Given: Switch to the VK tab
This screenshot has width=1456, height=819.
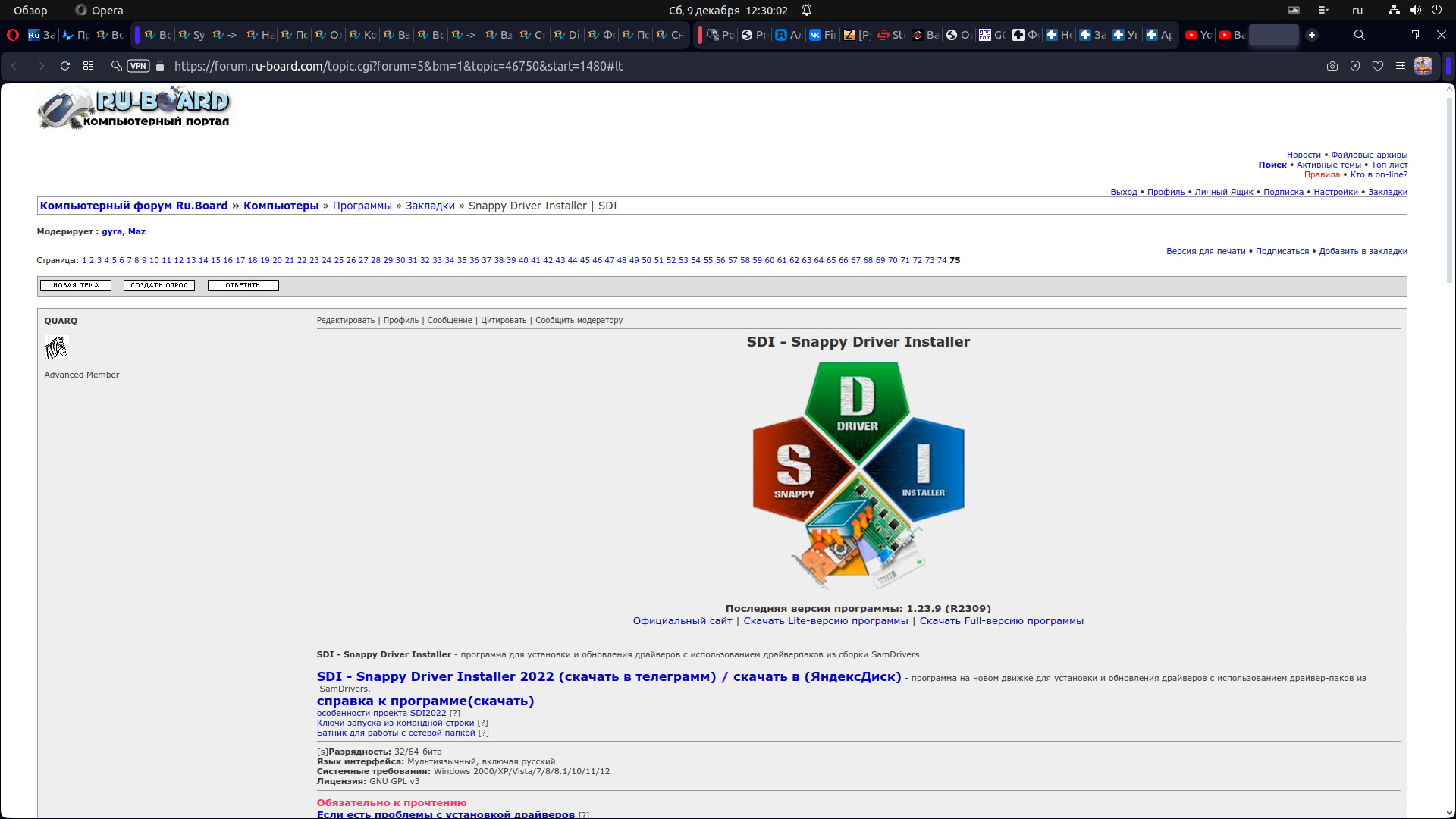Looking at the screenshot, I should coord(823,35).
